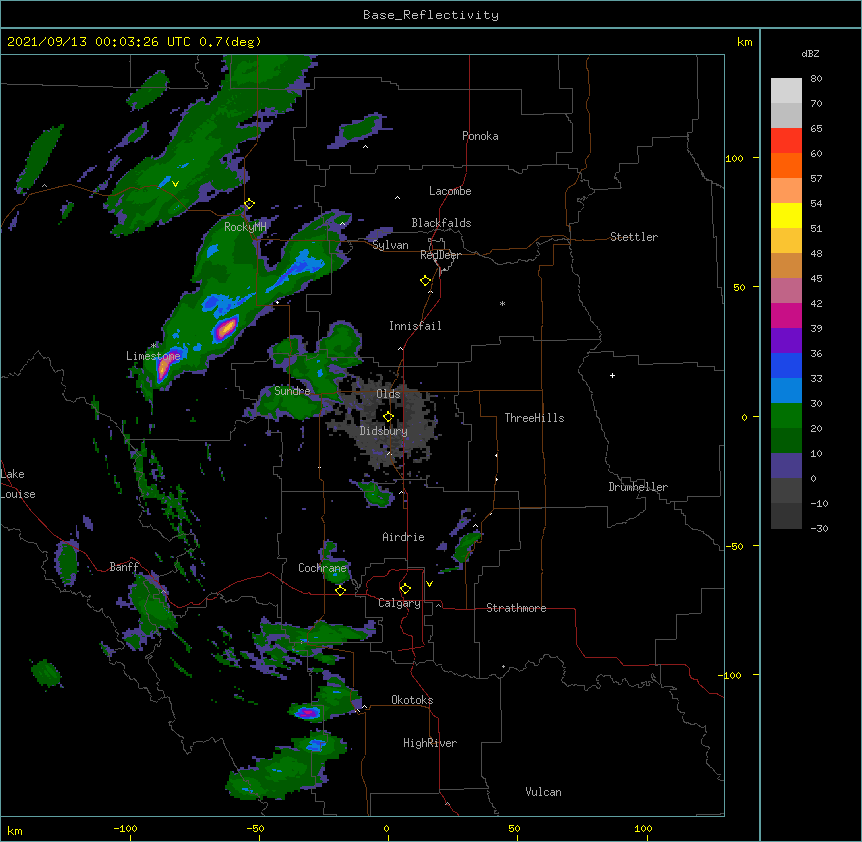Choose the light blue 30-33 dBZ legend swatch
862x842 pixels.
tap(786, 391)
